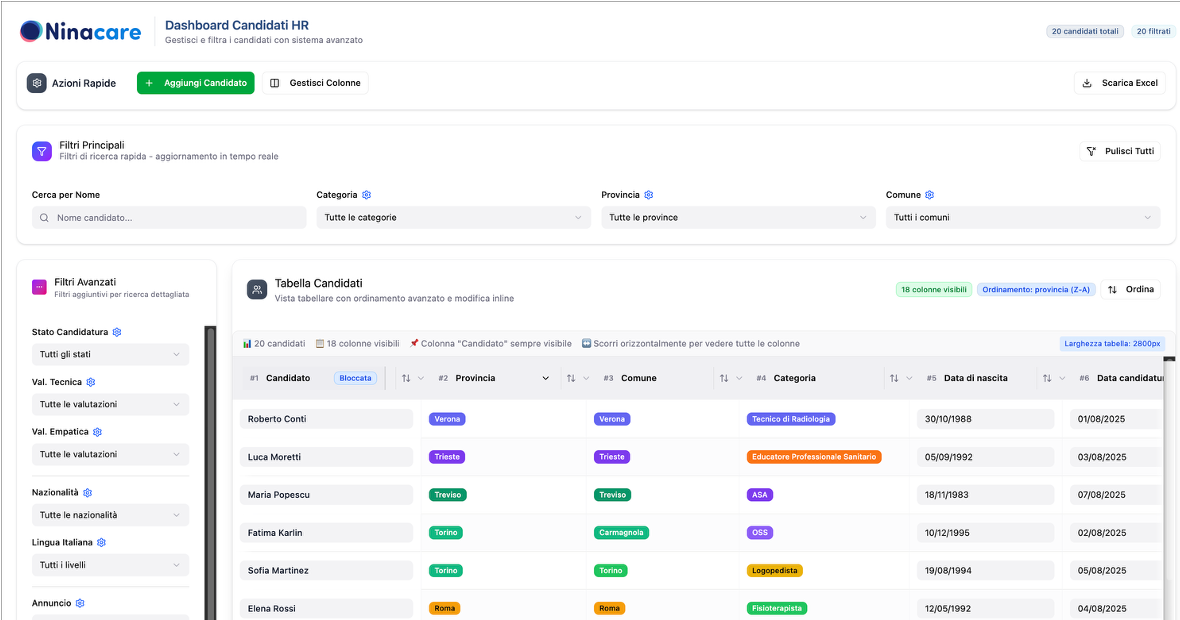Click the gear icon beside Lingua Italiana
This screenshot has height=620, width=1180.
tap(102, 543)
